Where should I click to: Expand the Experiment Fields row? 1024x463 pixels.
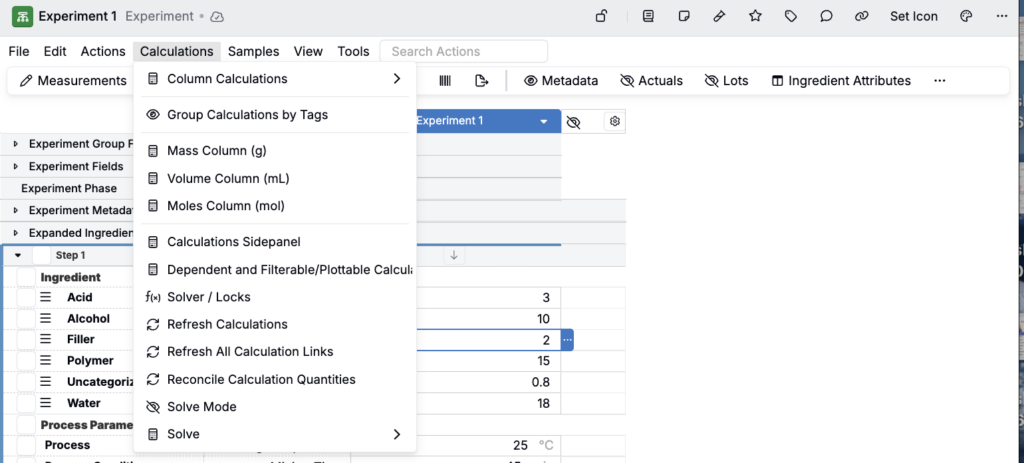point(15,166)
